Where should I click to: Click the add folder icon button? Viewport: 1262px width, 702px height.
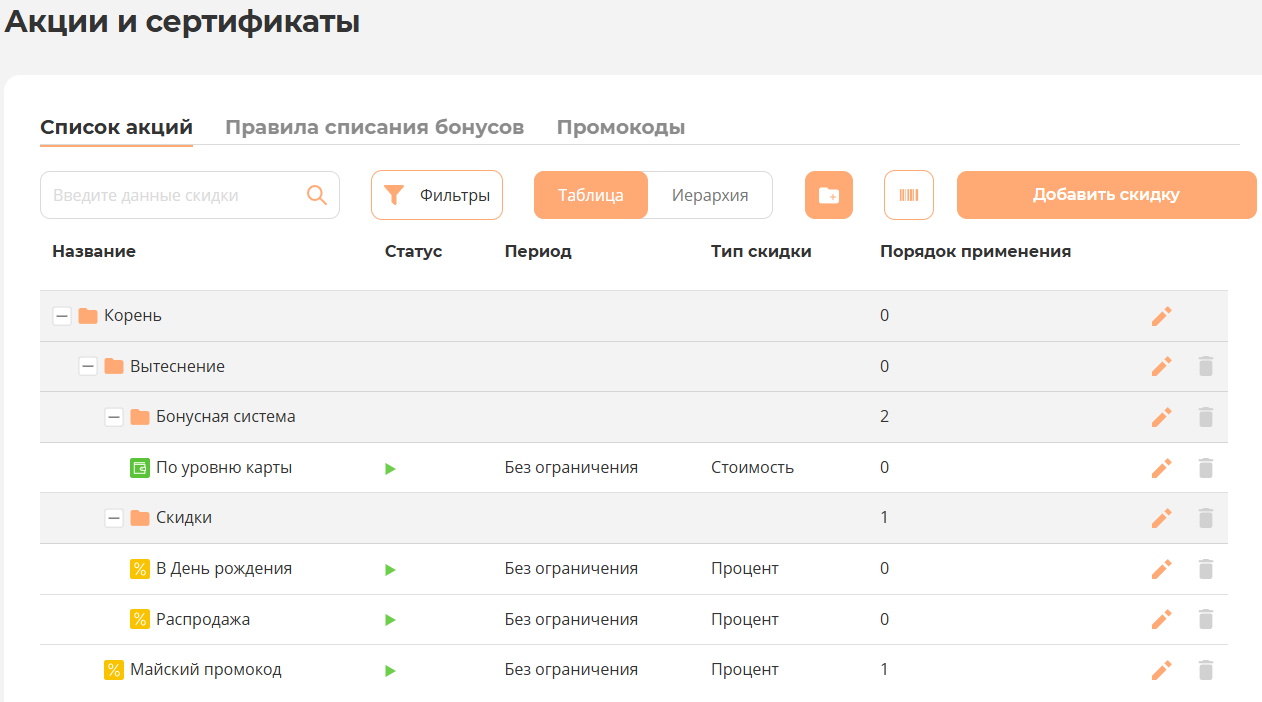point(829,195)
